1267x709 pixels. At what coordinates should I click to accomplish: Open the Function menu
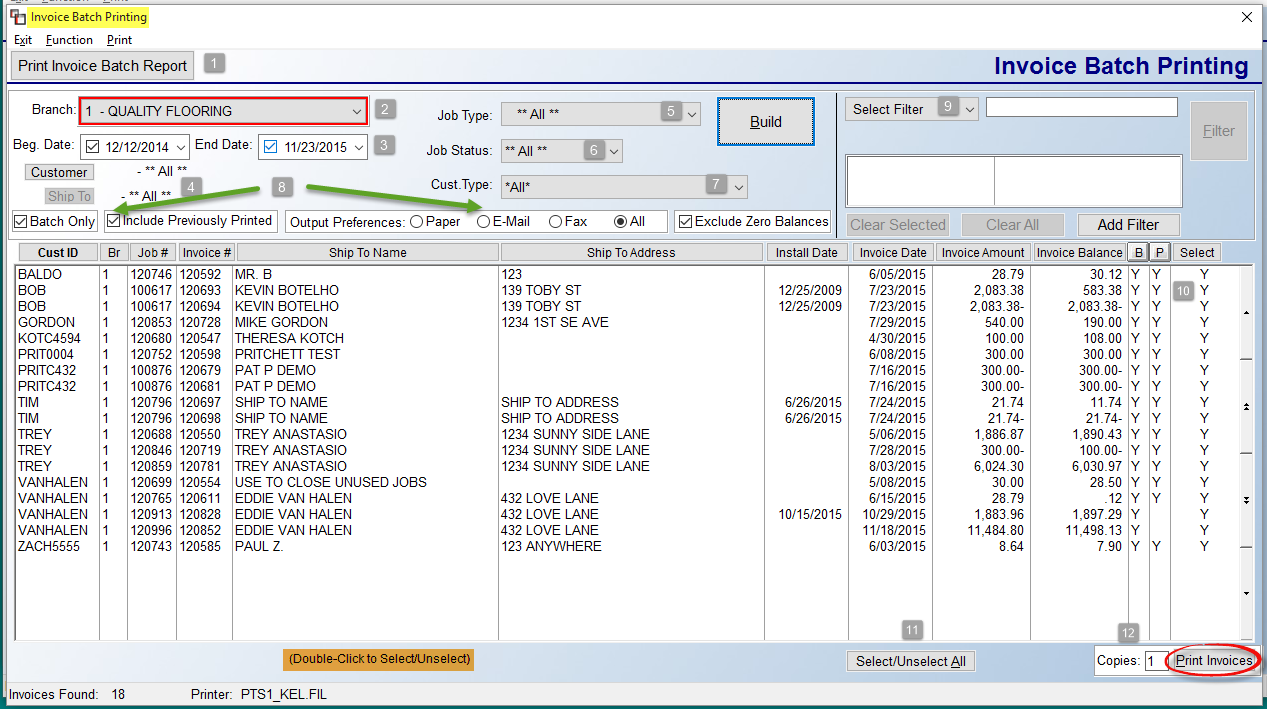click(68, 40)
